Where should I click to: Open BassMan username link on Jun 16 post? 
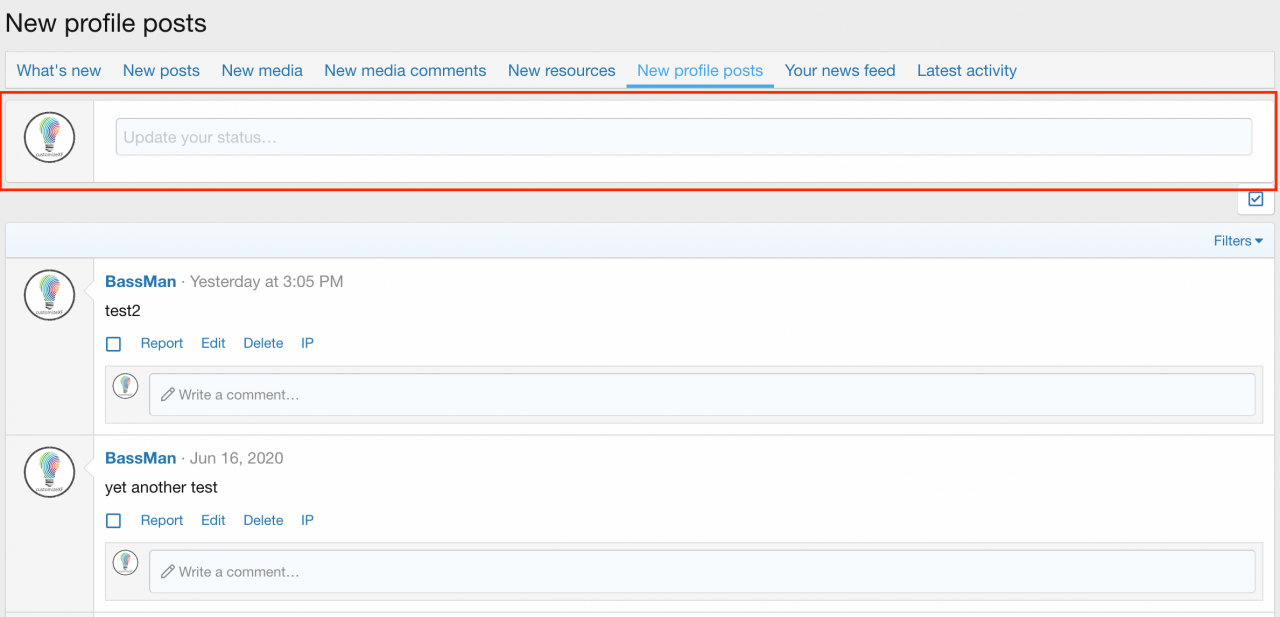coord(140,458)
